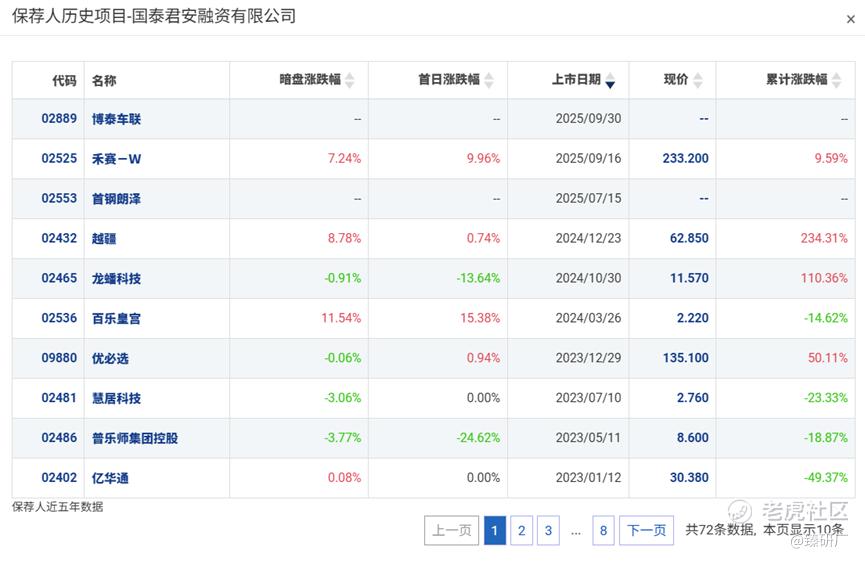Go to page 2

[521, 531]
